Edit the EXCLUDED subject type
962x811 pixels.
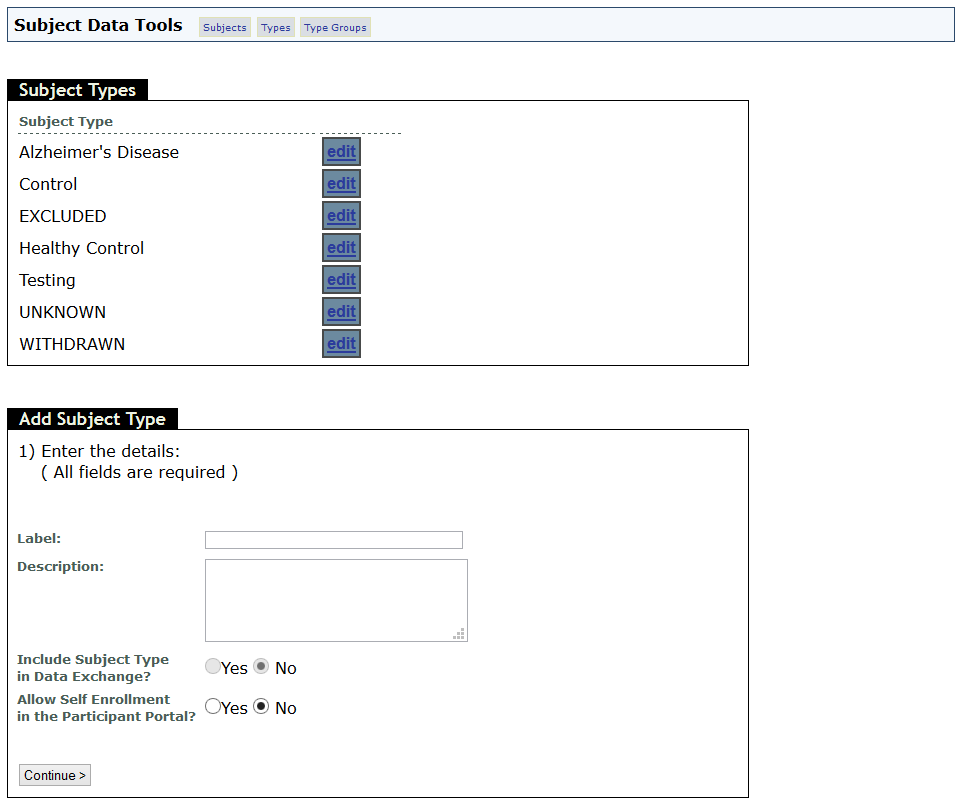click(341, 215)
